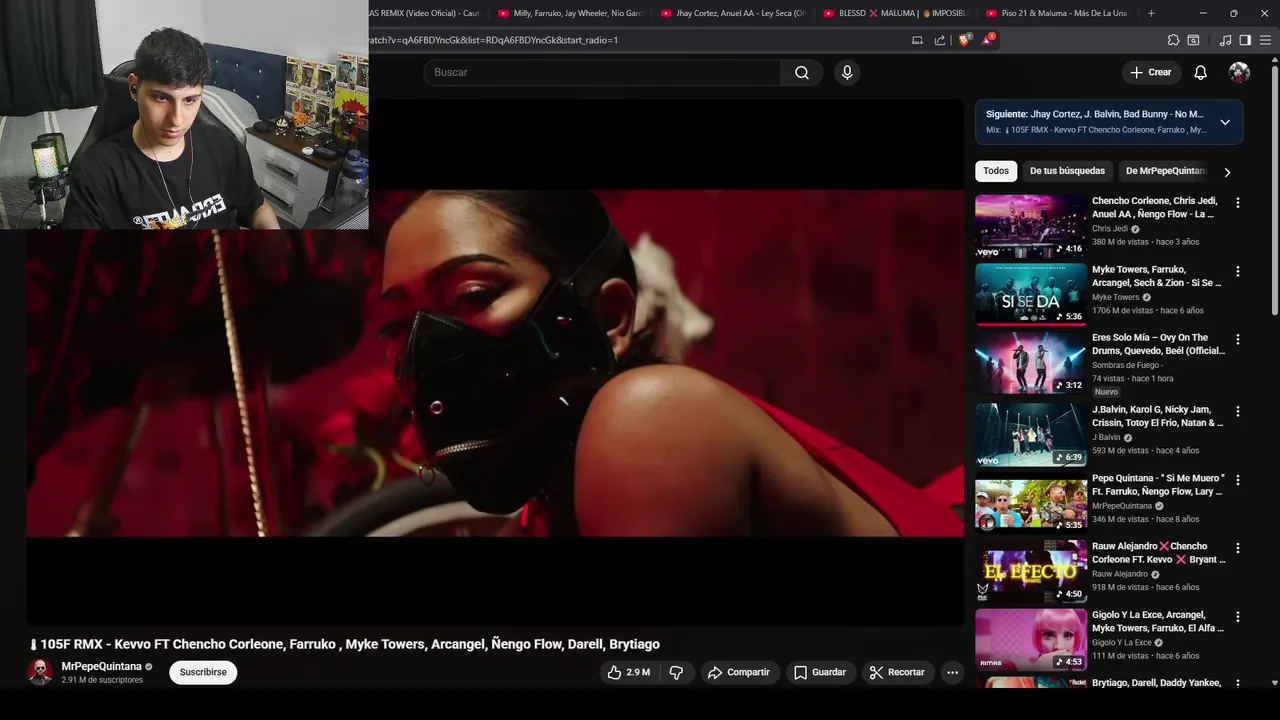
Task: Show more filter chips with right arrow
Action: pos(1227,172)
